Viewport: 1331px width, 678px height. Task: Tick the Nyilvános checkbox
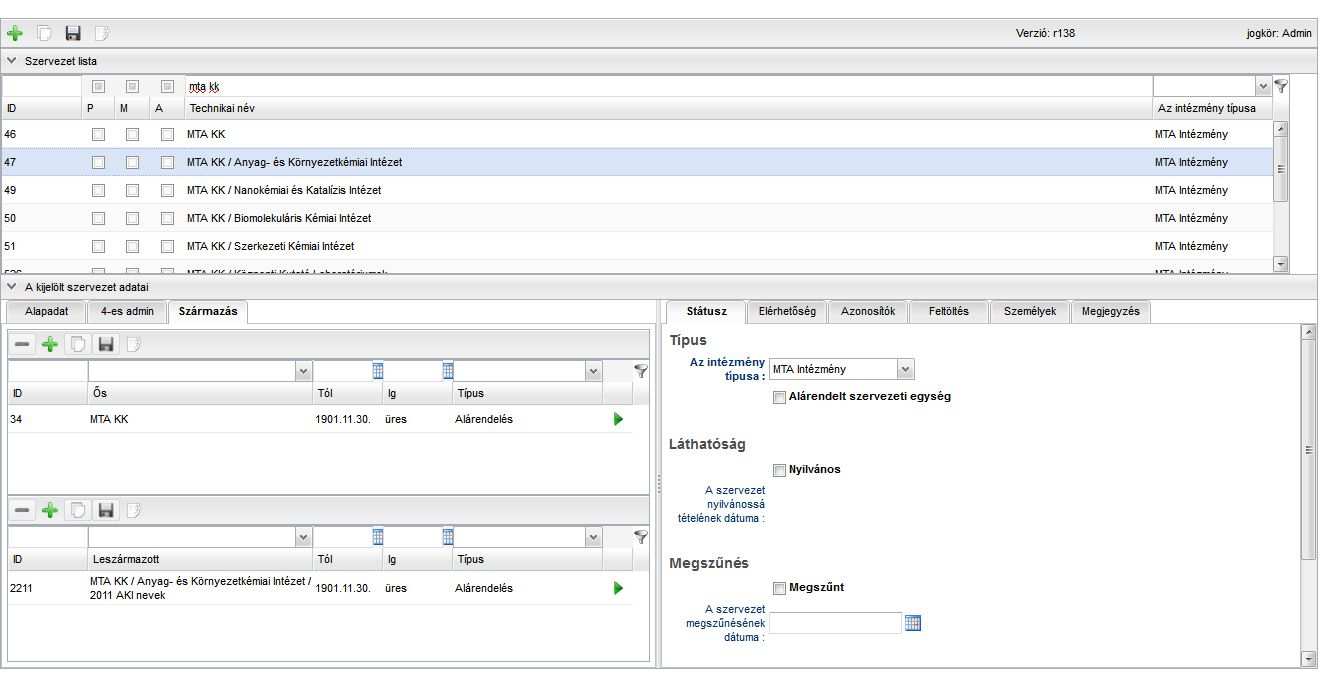click(779, 470)
